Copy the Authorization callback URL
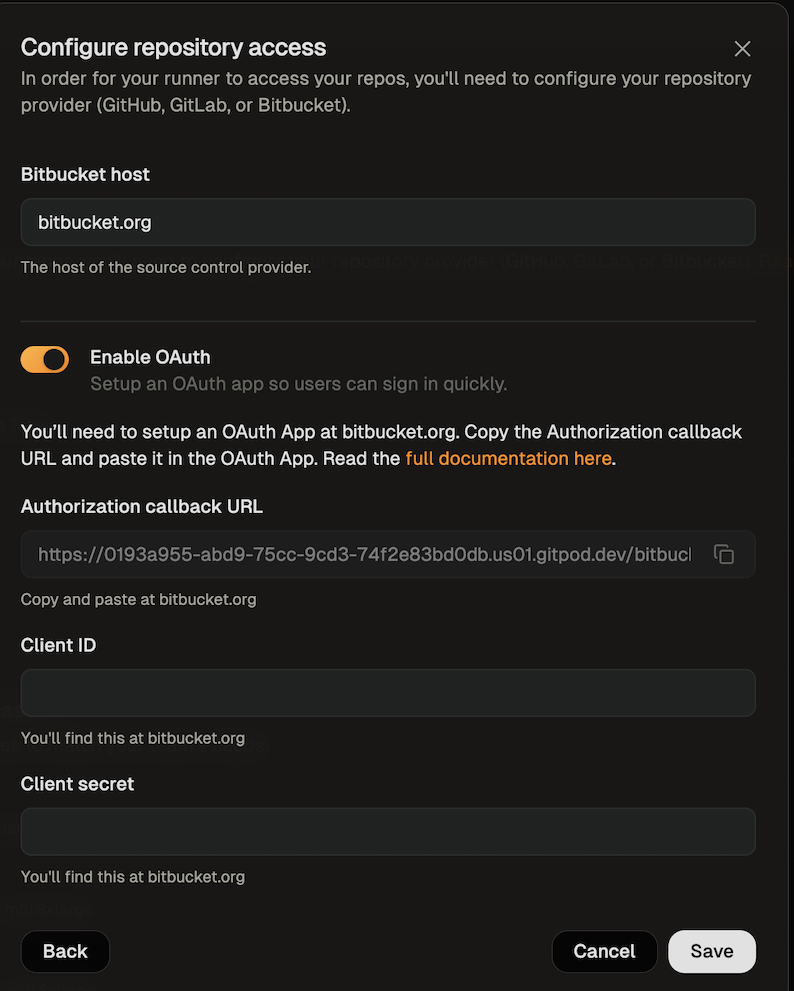 [x=724, y=554]
